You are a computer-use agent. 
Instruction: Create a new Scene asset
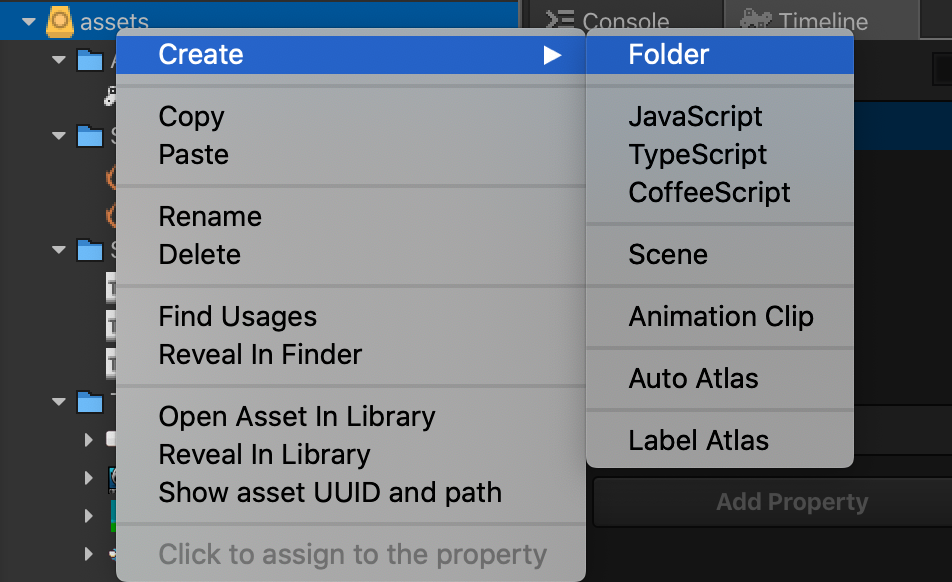point(720,254)
